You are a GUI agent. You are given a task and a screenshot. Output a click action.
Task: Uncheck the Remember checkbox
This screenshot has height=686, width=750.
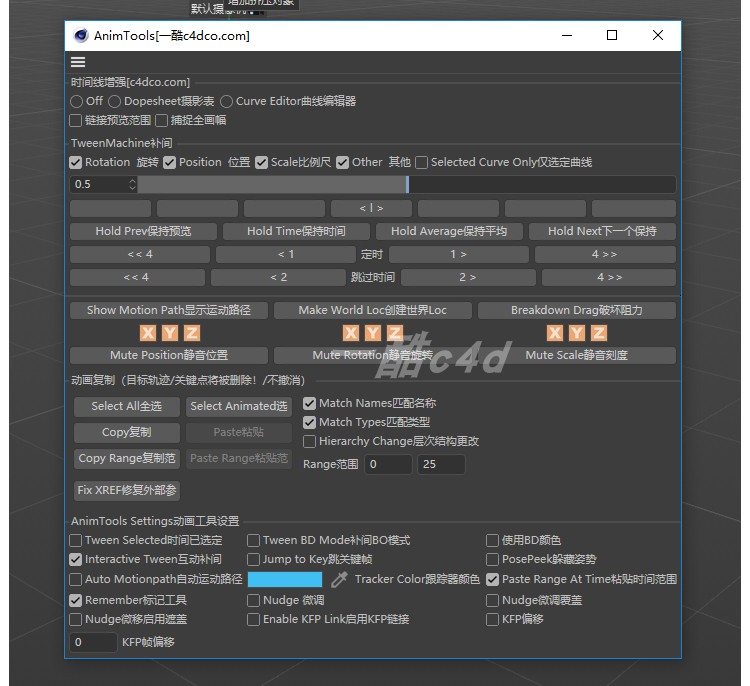(x=76, y=600)
